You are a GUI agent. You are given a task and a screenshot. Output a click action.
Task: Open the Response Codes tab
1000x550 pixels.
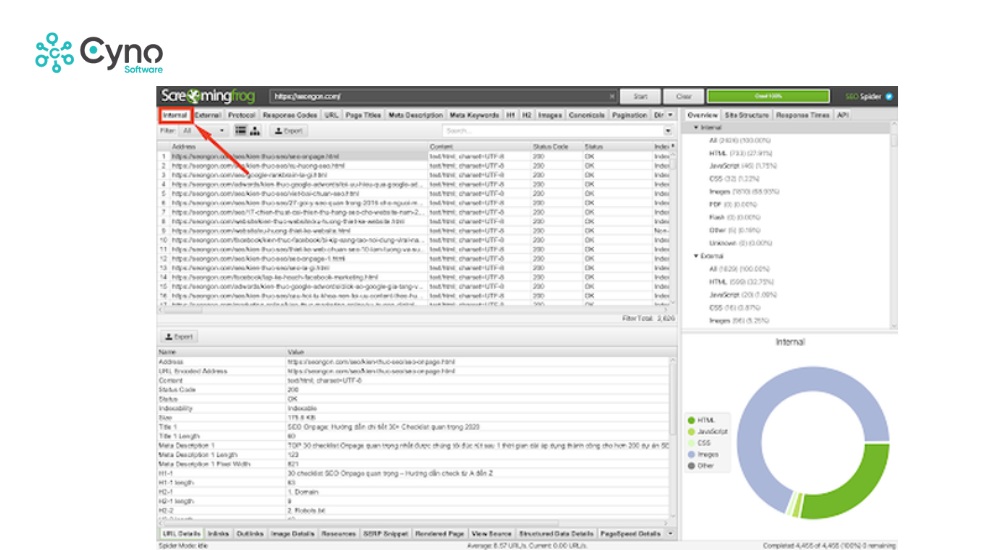[x=290, y=115]
